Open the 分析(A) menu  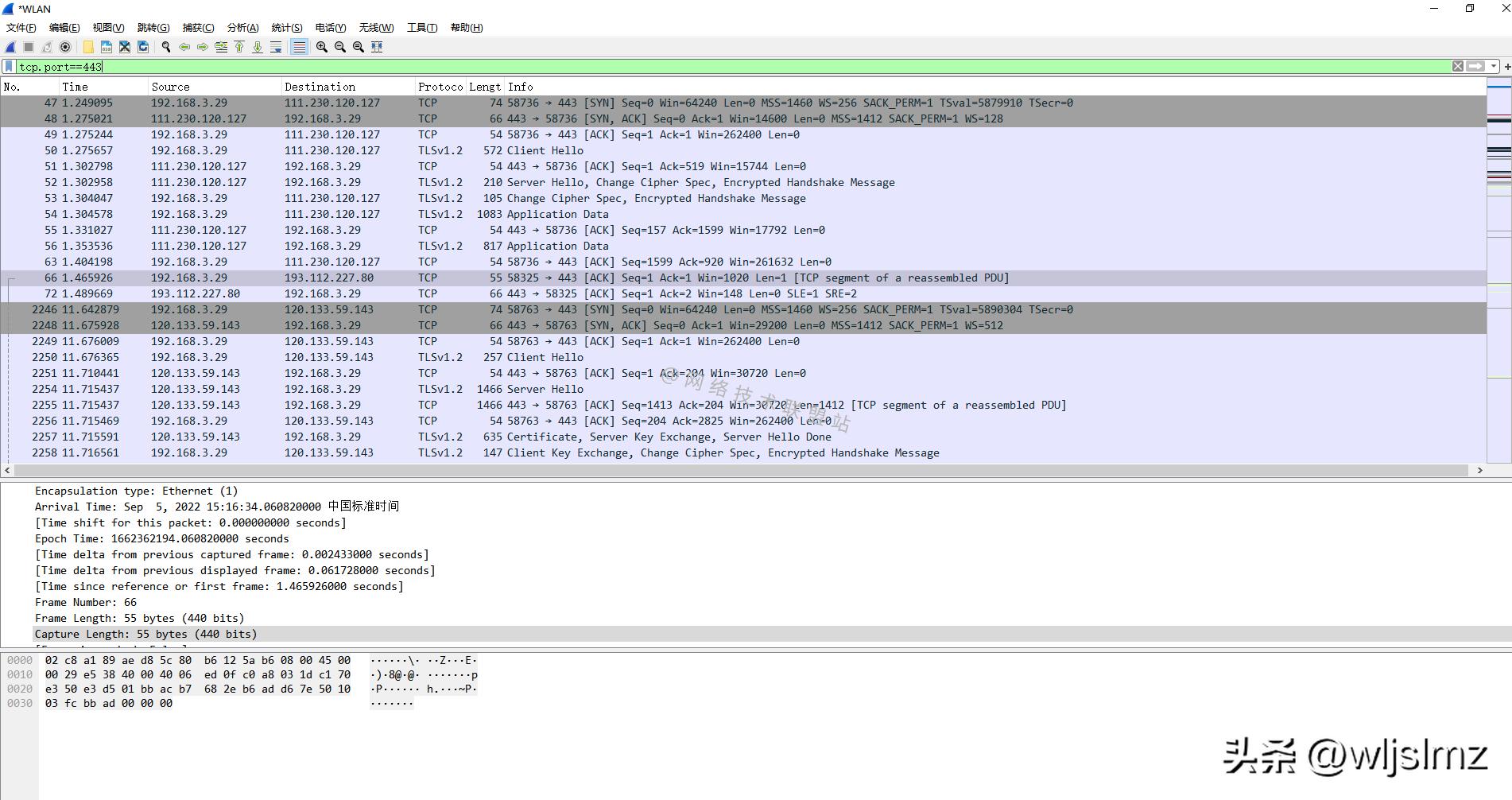(242, 28)
